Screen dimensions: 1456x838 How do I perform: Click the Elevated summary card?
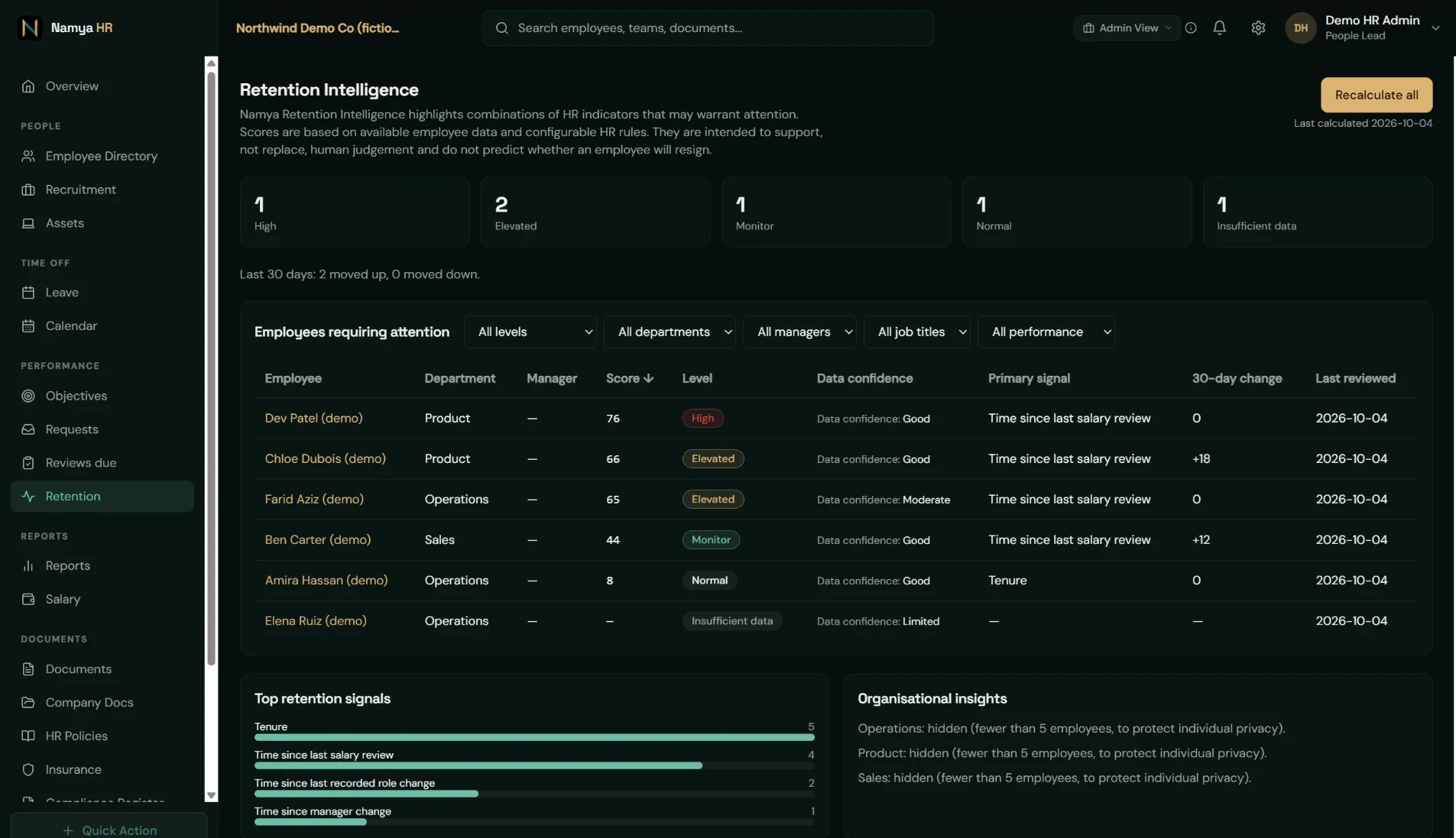pos(595,212)
